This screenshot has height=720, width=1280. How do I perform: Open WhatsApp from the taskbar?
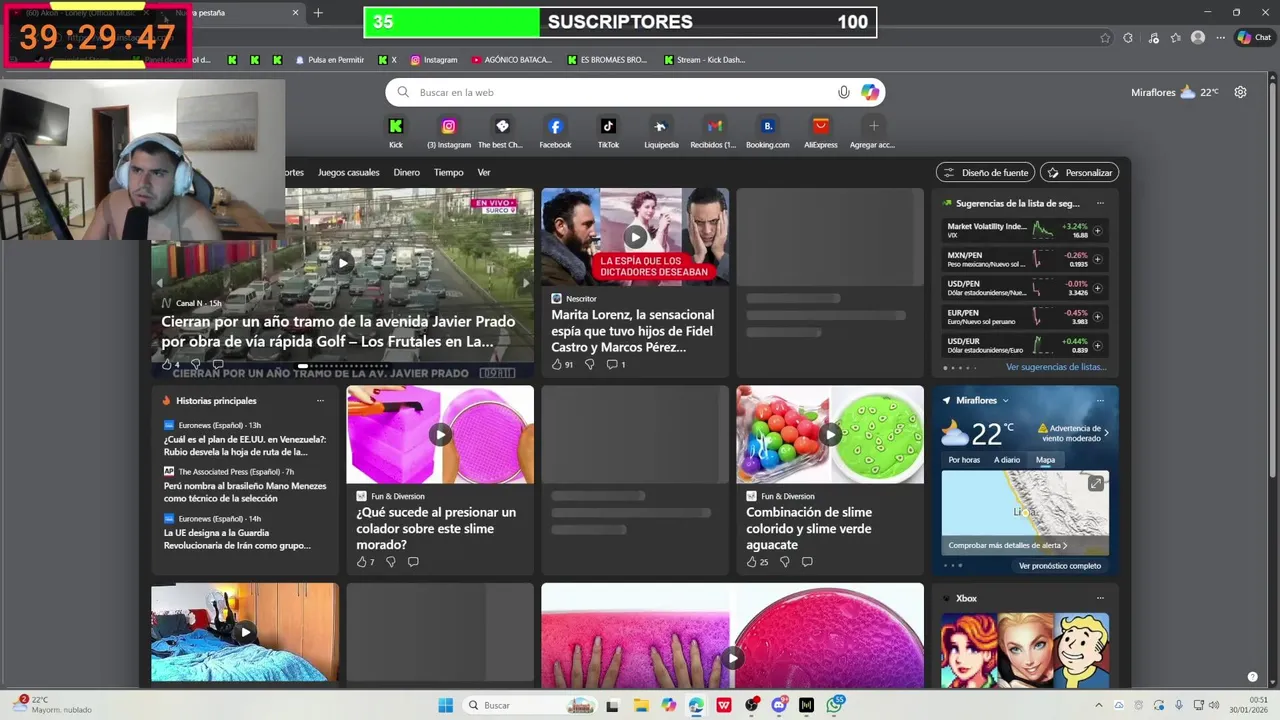[x=834, y=705]
